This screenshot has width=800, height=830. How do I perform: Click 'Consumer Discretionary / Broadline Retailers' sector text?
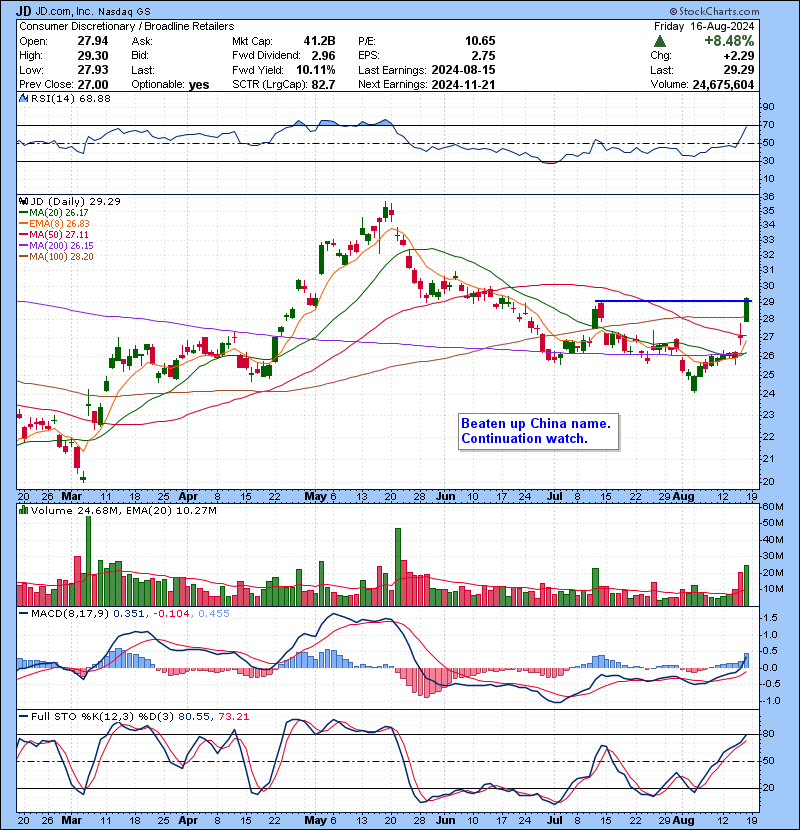(127, 26)
